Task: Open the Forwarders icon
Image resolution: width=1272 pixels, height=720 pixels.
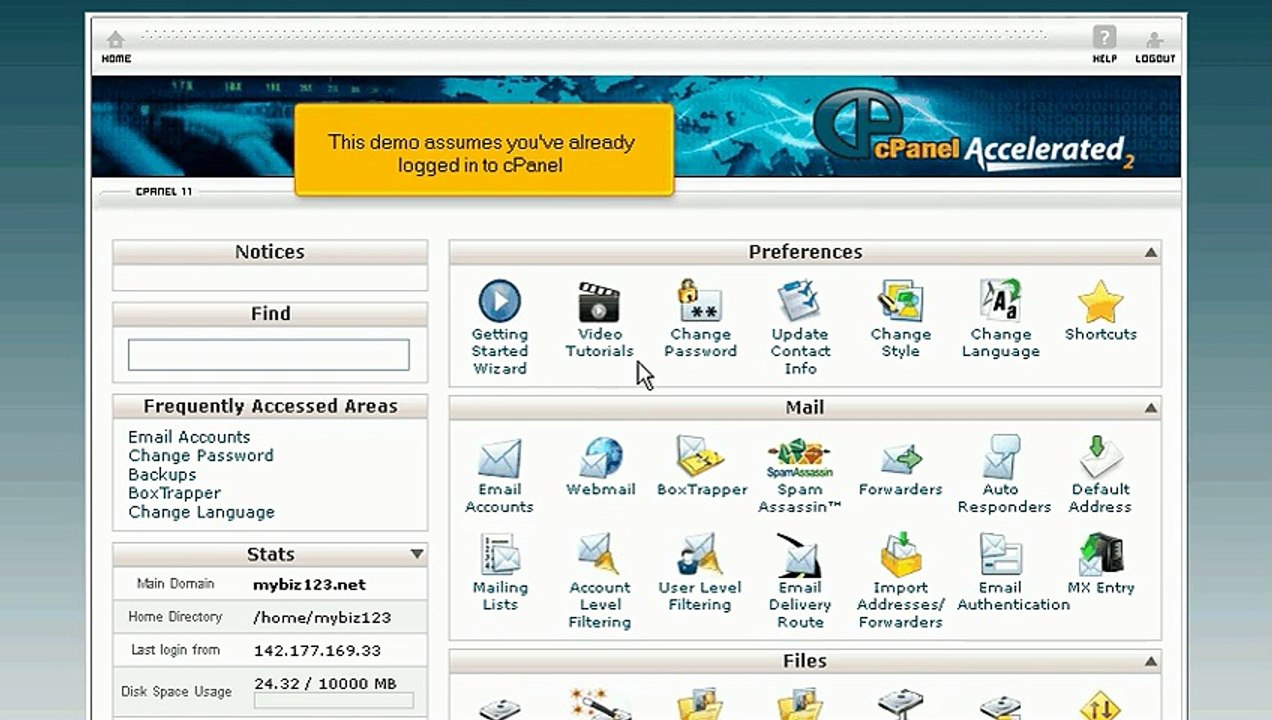Action: tap(900, 458)
